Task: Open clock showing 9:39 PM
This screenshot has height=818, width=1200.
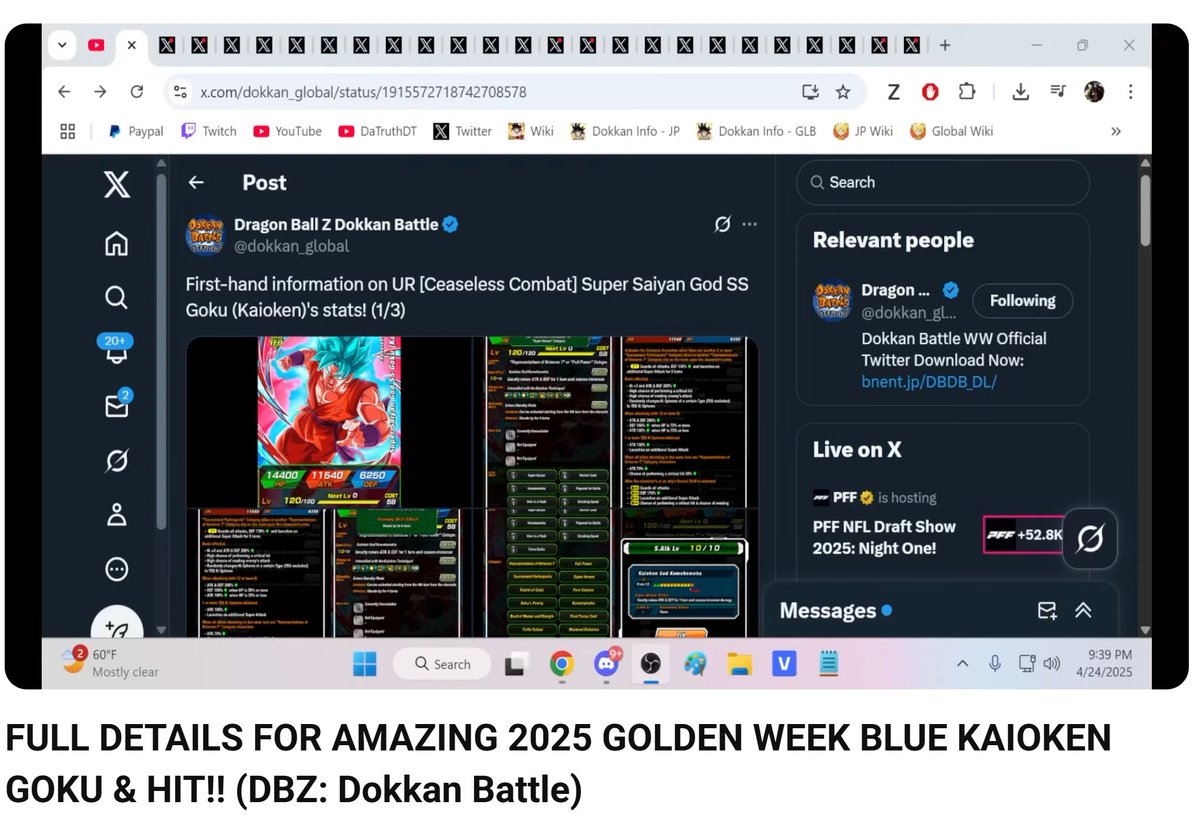Action: [x=1106, y=663]
